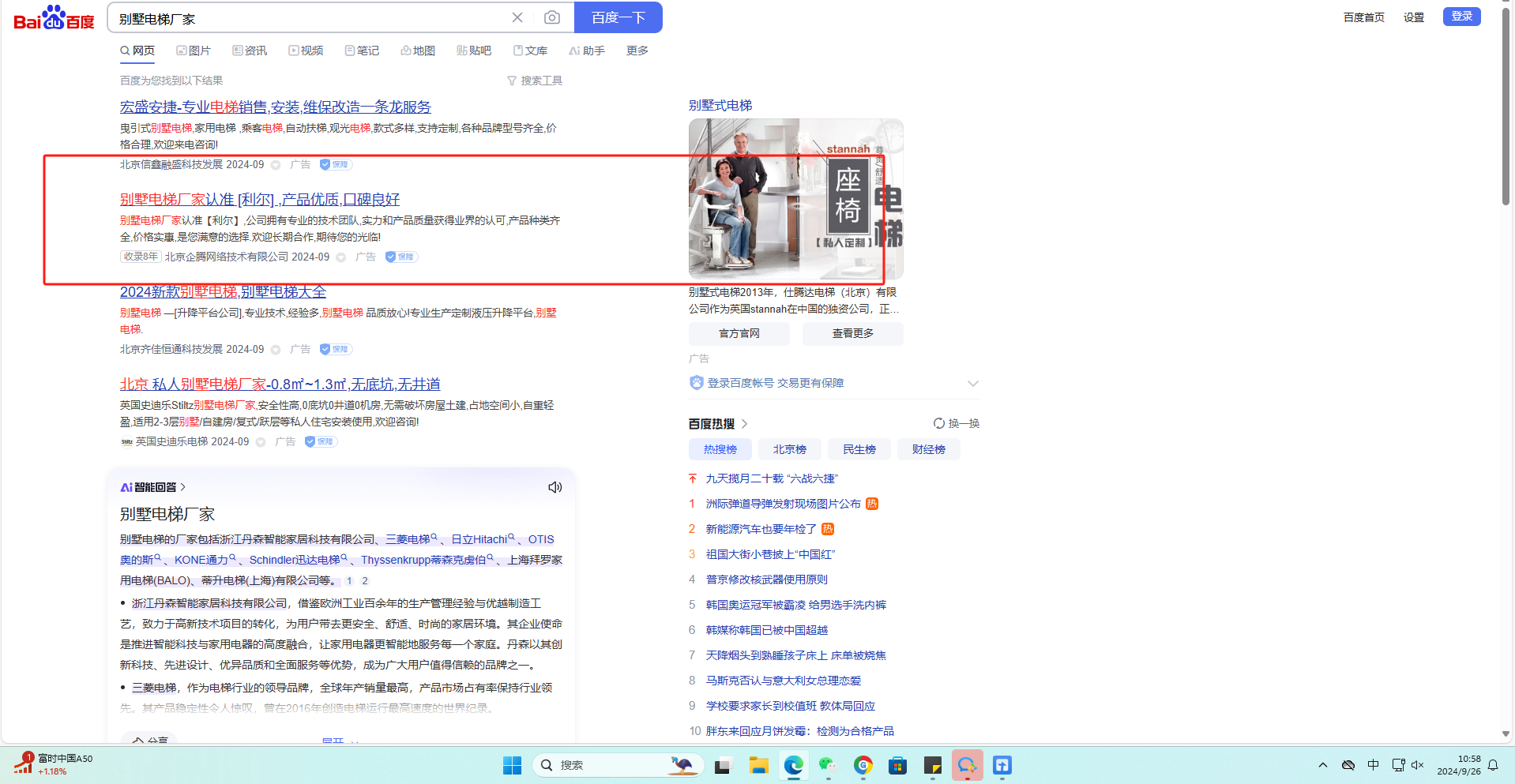Switch to the 资讯 tab
Viewport: 1515px width, 784px height.
pos(250,51)
